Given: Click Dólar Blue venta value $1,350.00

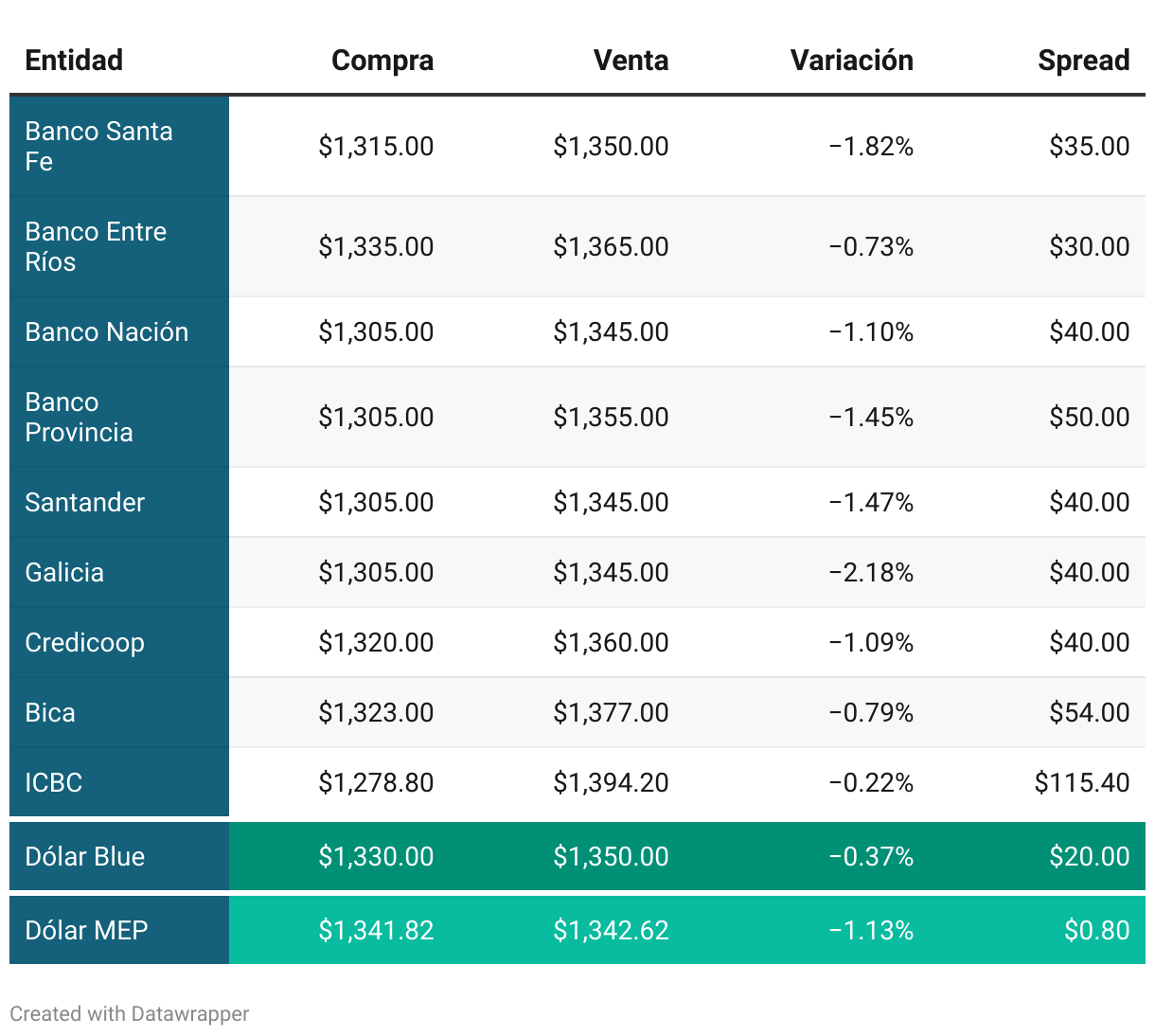Looking at the screenshot, I should click(611, 857).
